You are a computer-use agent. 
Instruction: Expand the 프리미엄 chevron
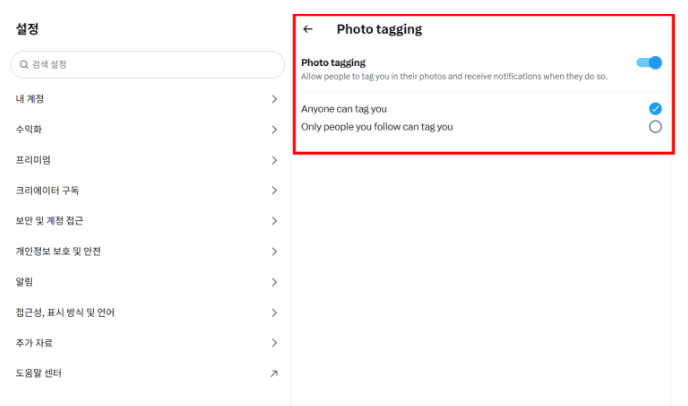(274, 160)
